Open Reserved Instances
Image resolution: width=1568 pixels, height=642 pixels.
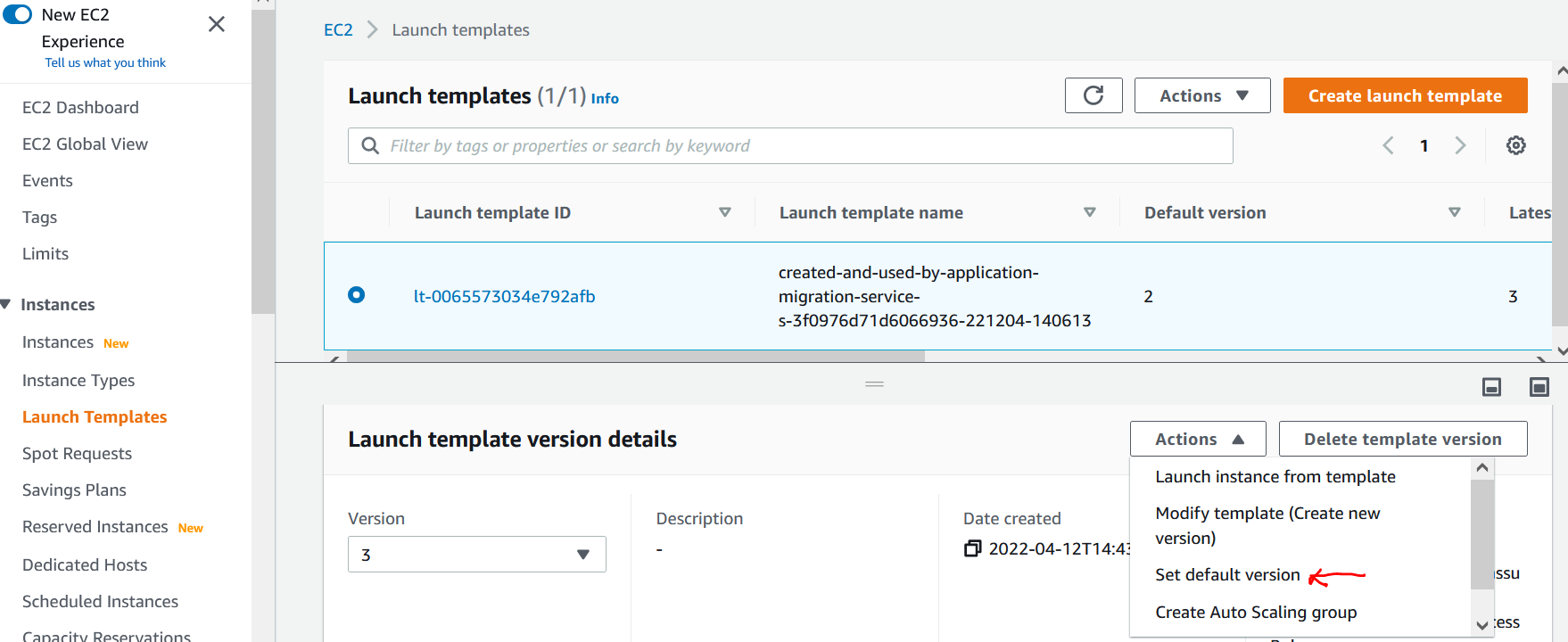95,527
